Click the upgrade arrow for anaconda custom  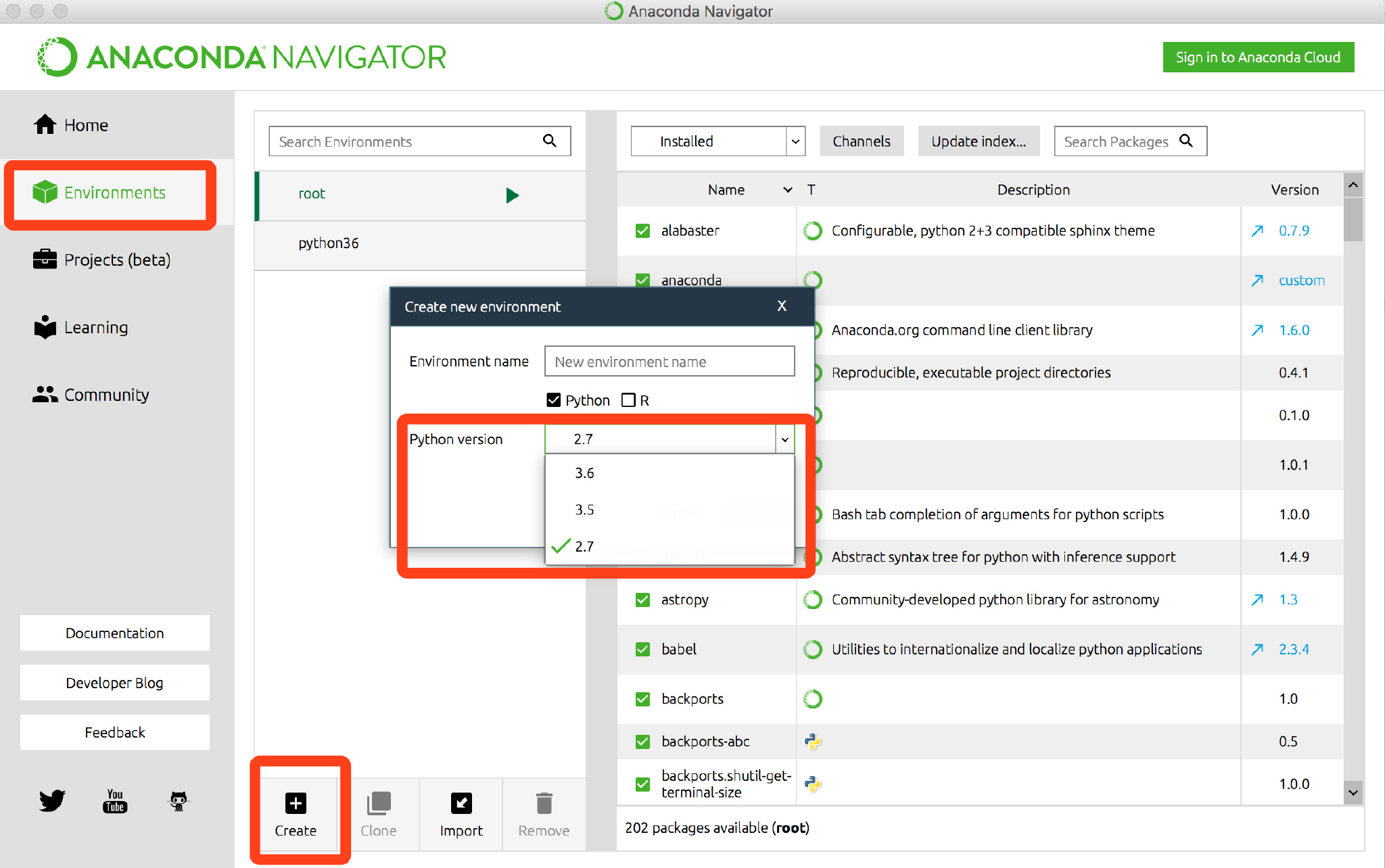click(x=1257, y=281)
